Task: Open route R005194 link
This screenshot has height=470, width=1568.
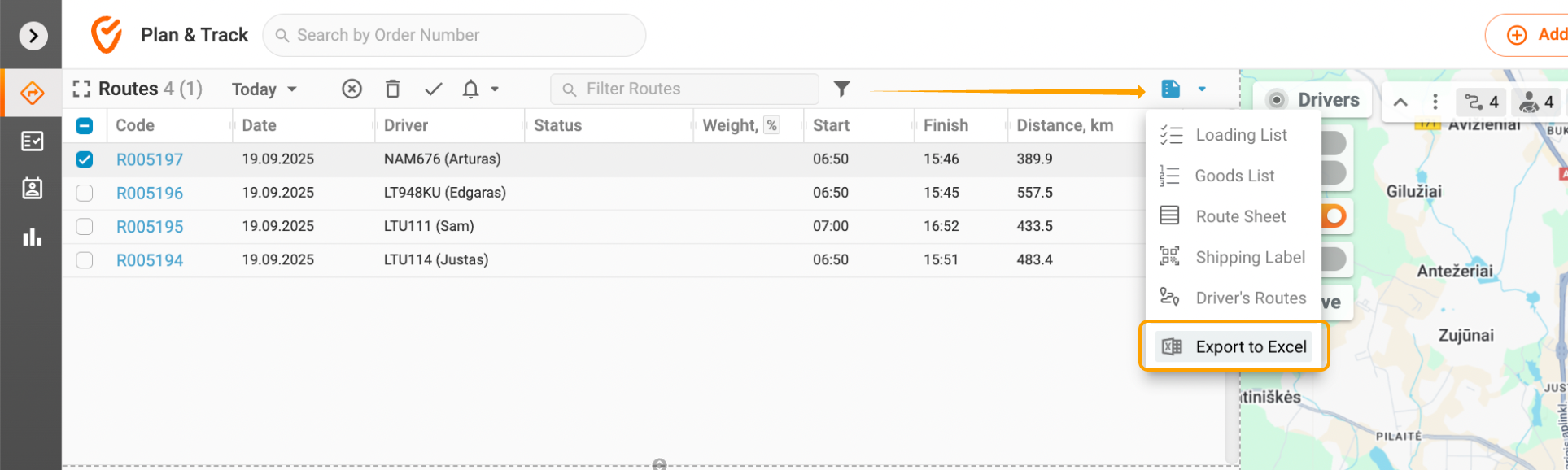Action: (150, 260)
